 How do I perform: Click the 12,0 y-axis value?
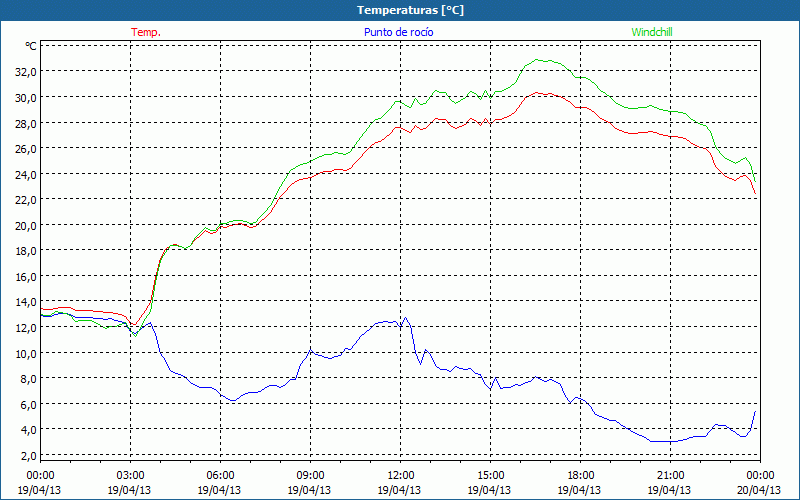coord(27,328)
